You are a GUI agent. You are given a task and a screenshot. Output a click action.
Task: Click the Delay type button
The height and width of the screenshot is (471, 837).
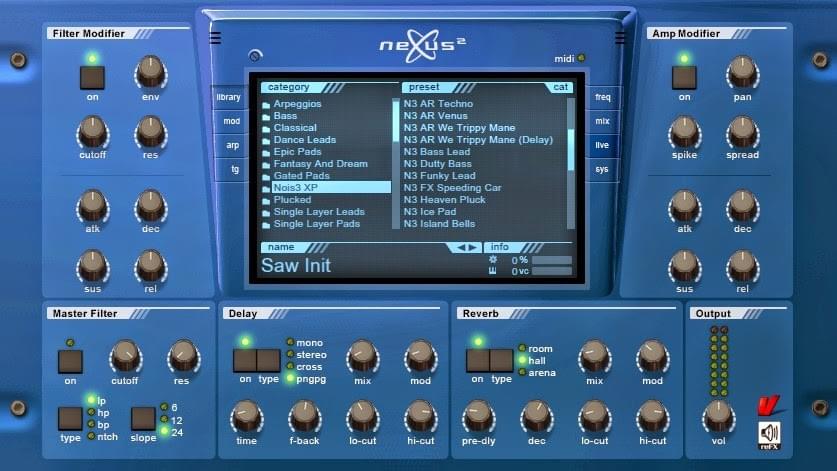(x=268, y=360)
